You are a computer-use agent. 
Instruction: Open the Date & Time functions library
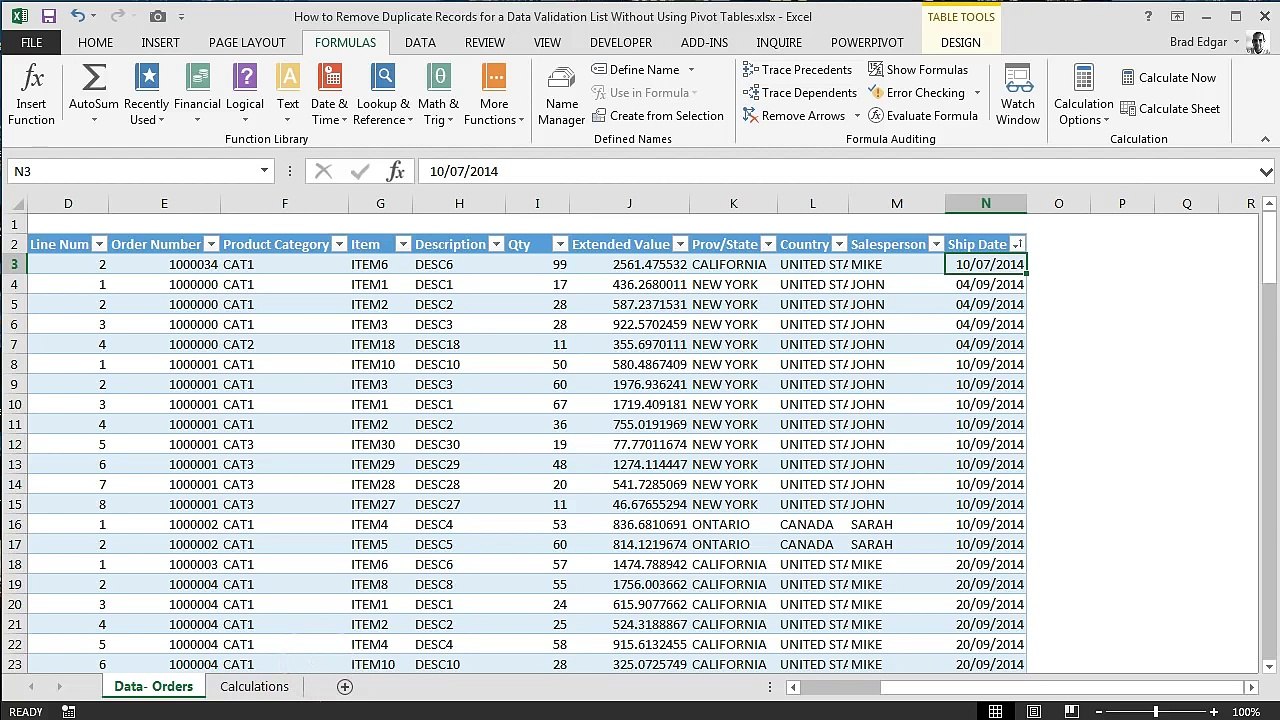[329, 95]
